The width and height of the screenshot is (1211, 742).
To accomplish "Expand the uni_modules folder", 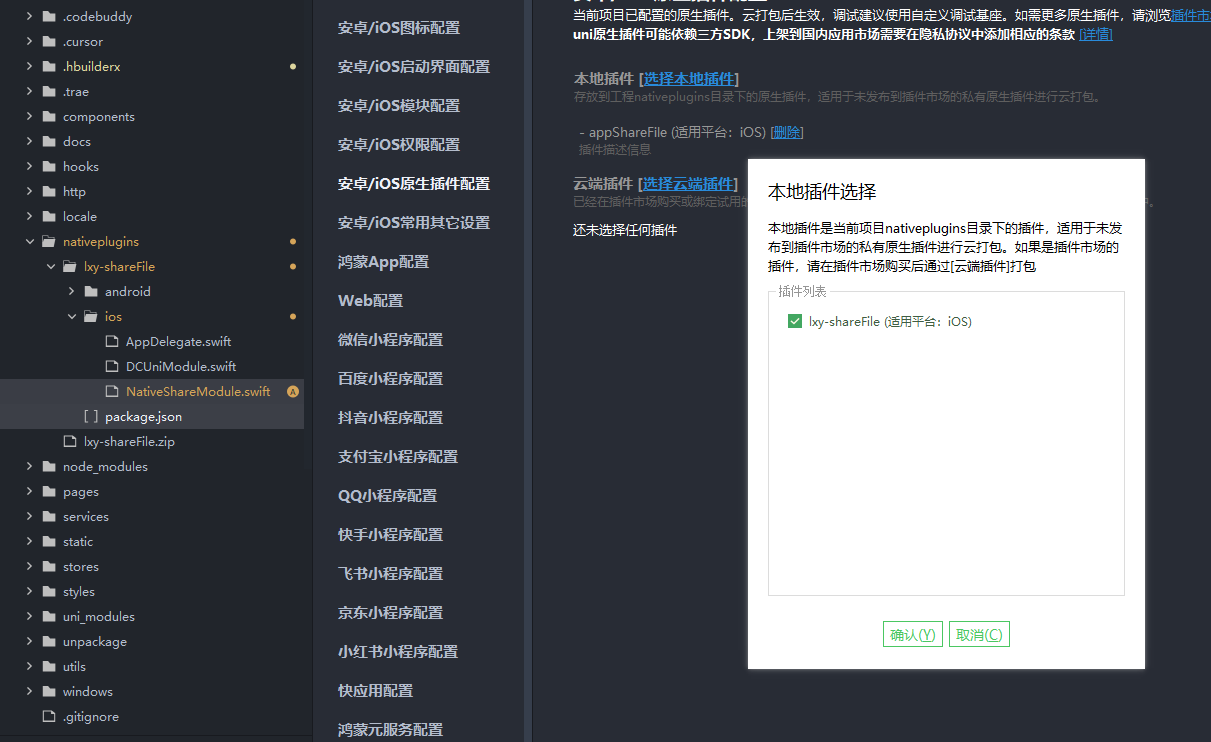I will point(28,617).
